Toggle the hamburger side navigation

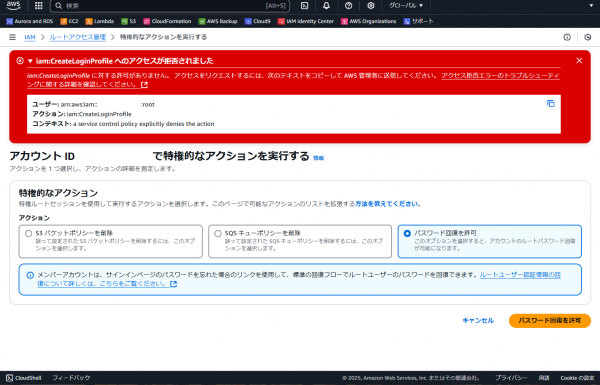12,37
